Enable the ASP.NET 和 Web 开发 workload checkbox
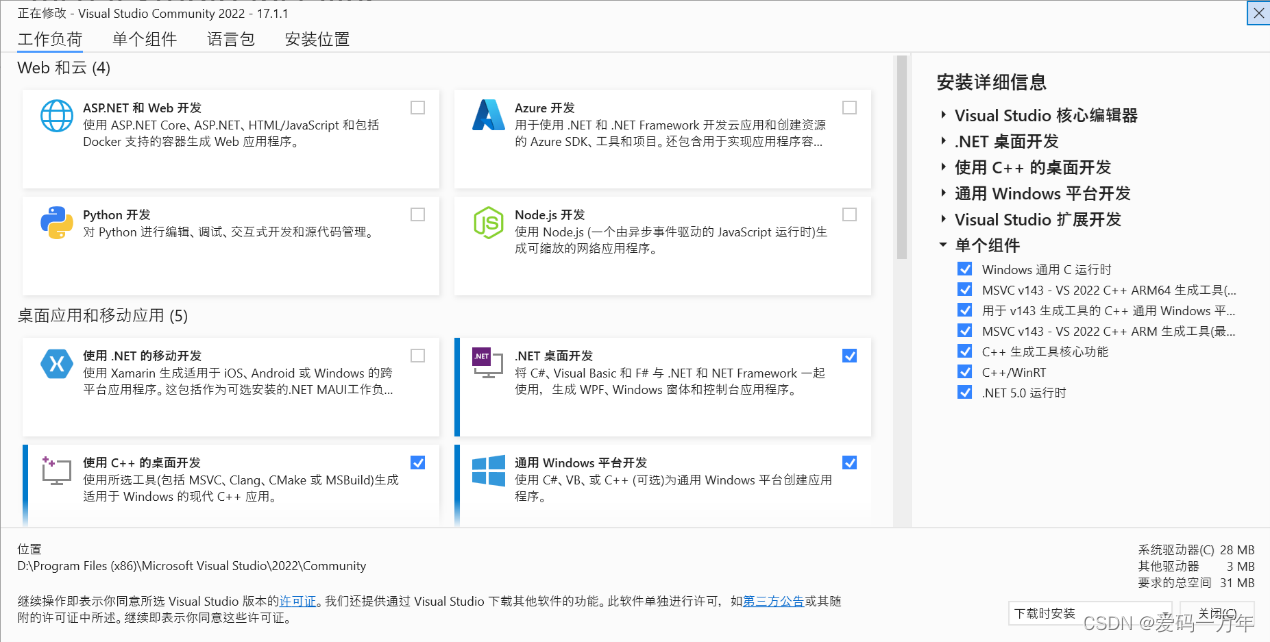The width and height of the screenshot is (1270, 642). (x=417, y=107)
